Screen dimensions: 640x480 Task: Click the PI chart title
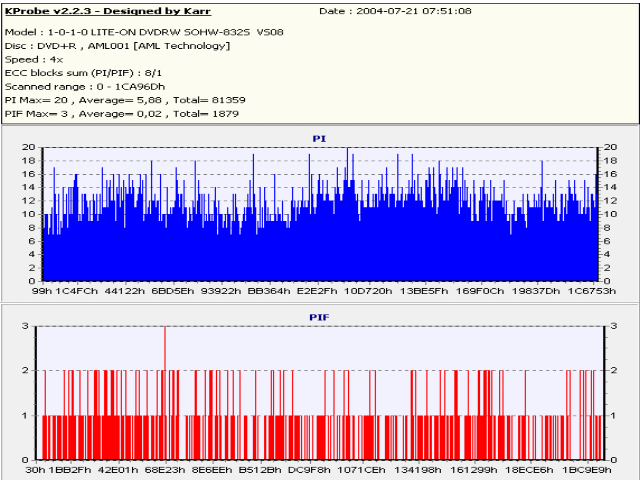pyautogui.click(x=319, y=139)
